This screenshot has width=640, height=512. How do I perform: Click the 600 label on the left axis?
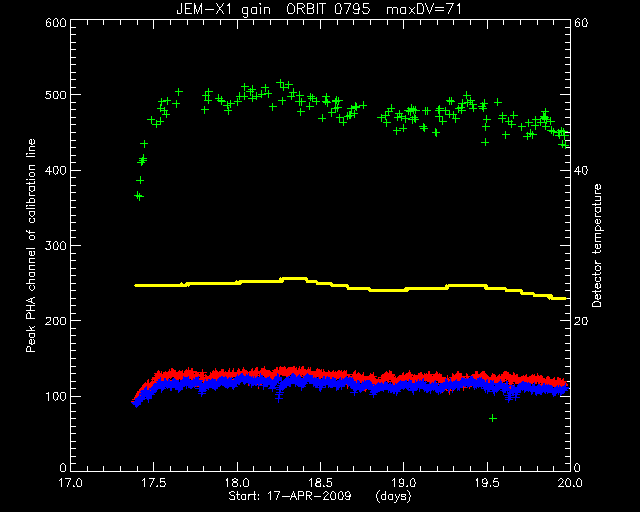(x=56, y=23)
